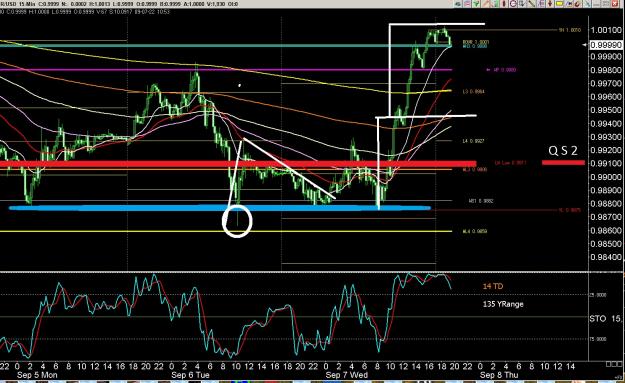This screenshot has height=383, width=625.
Task: Click the 0.98800 price axis label
Action: pyautogui.click(x=606, y=204)
